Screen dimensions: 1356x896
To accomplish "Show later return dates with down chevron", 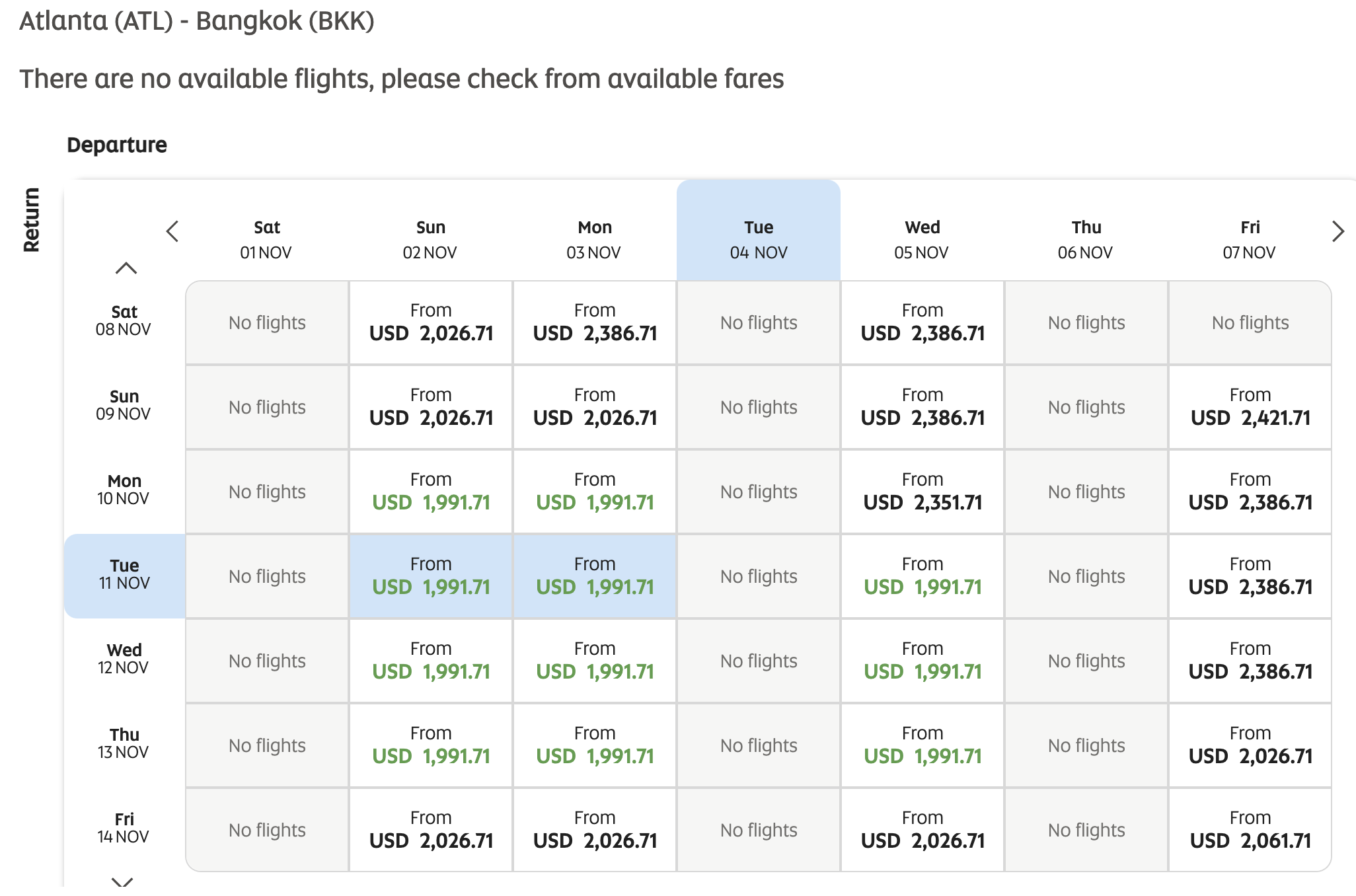I will tap(123, 881).
